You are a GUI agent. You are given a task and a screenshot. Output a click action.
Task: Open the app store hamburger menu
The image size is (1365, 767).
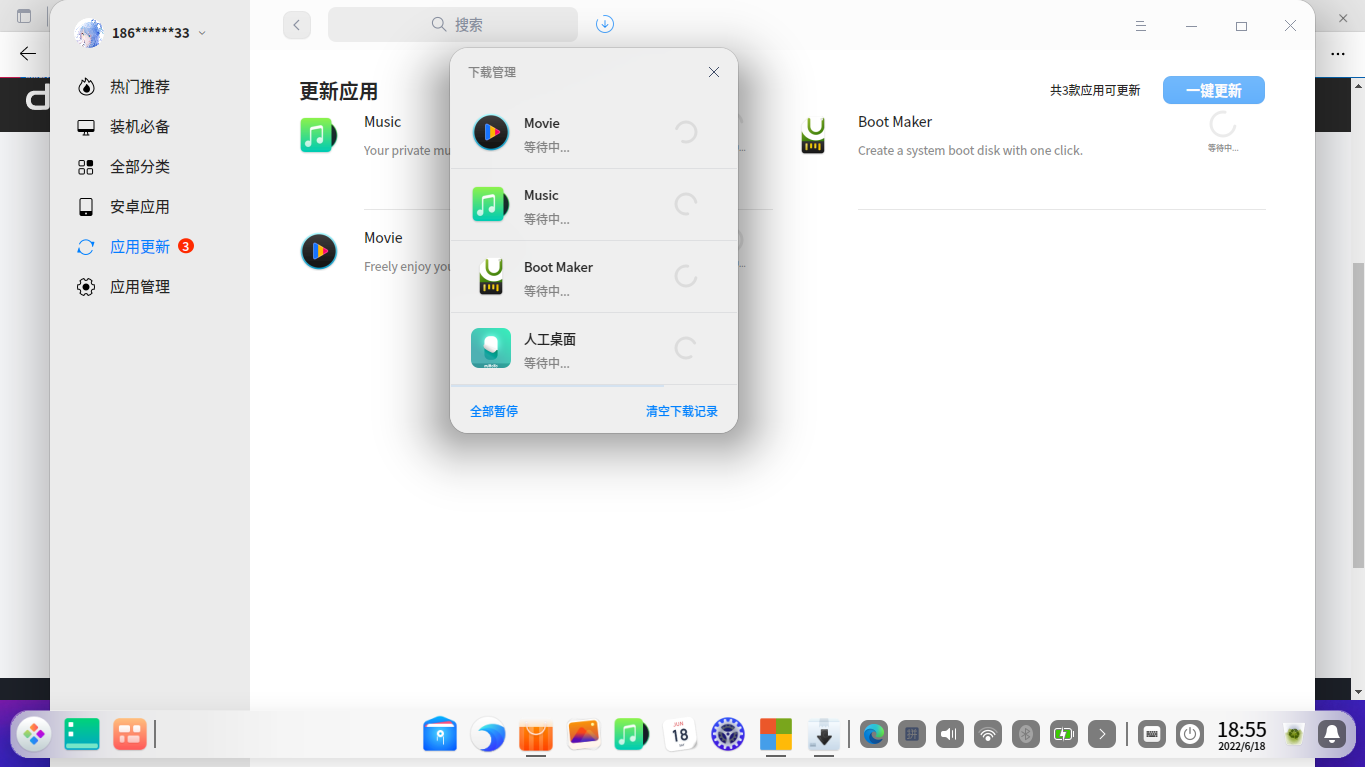1141,26
